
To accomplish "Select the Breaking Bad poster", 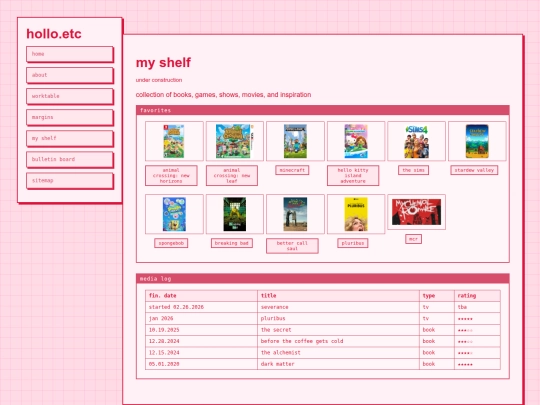I will (x=235, y=214).
